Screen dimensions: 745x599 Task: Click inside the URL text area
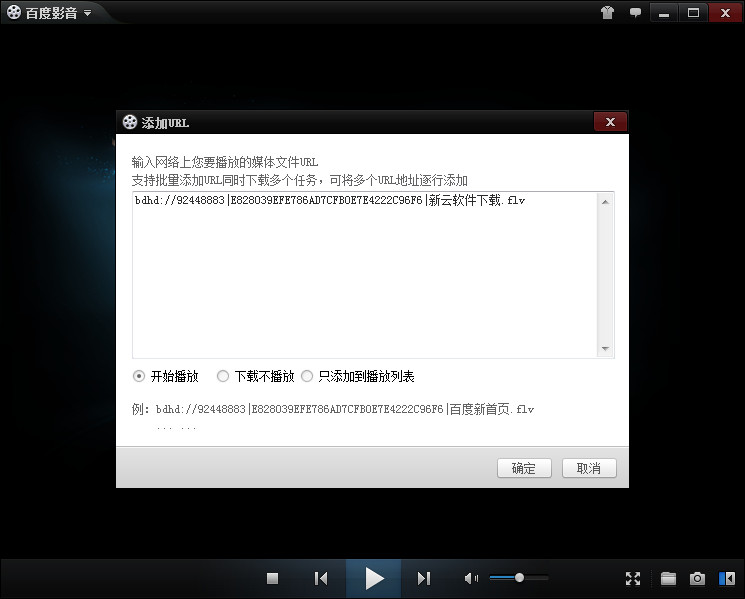(x=365, y=275)
